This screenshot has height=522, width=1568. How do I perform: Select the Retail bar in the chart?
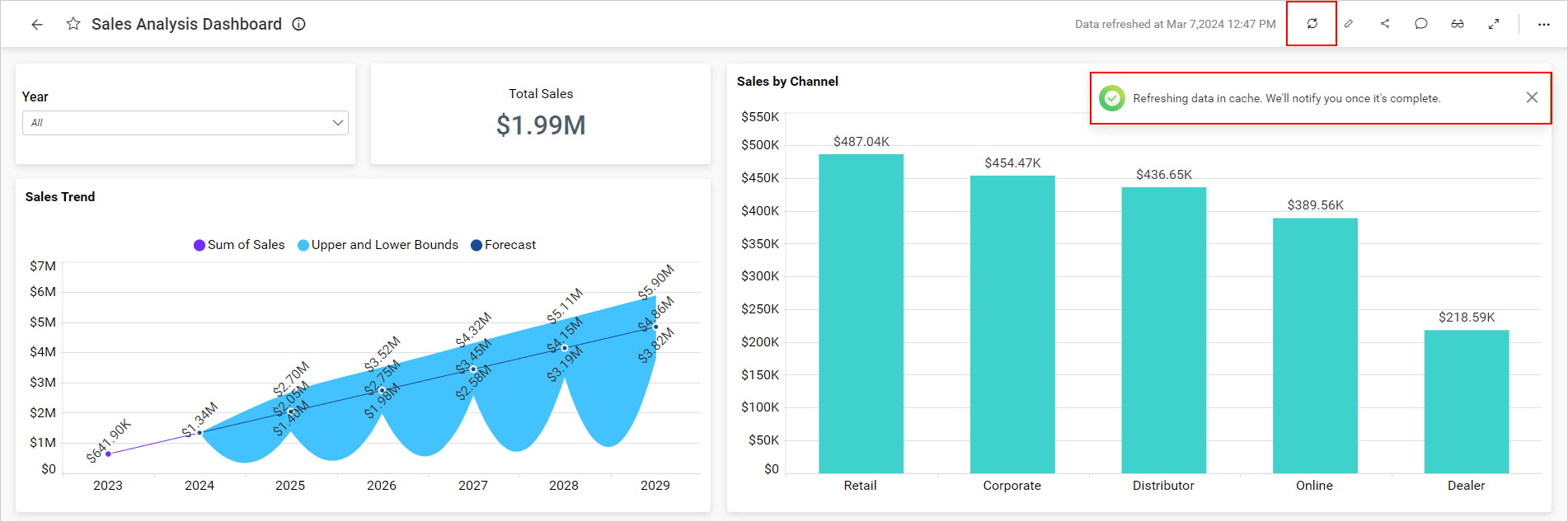pyautogui.click(x=861, y=313)
